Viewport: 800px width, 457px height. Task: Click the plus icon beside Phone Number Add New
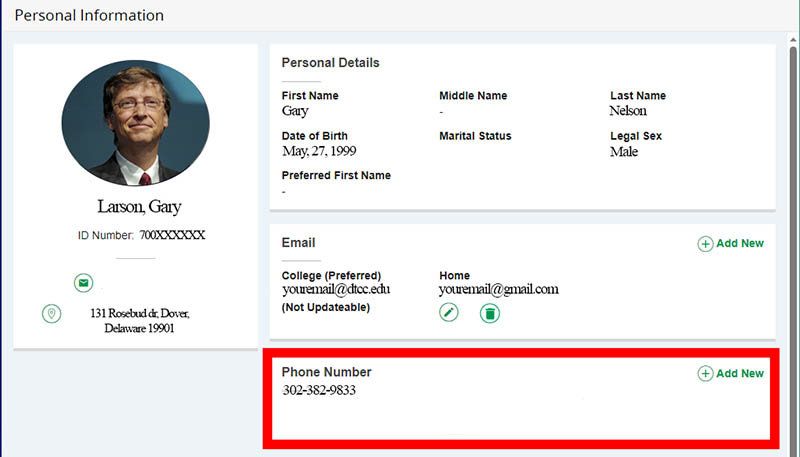(x=705, y=373)
